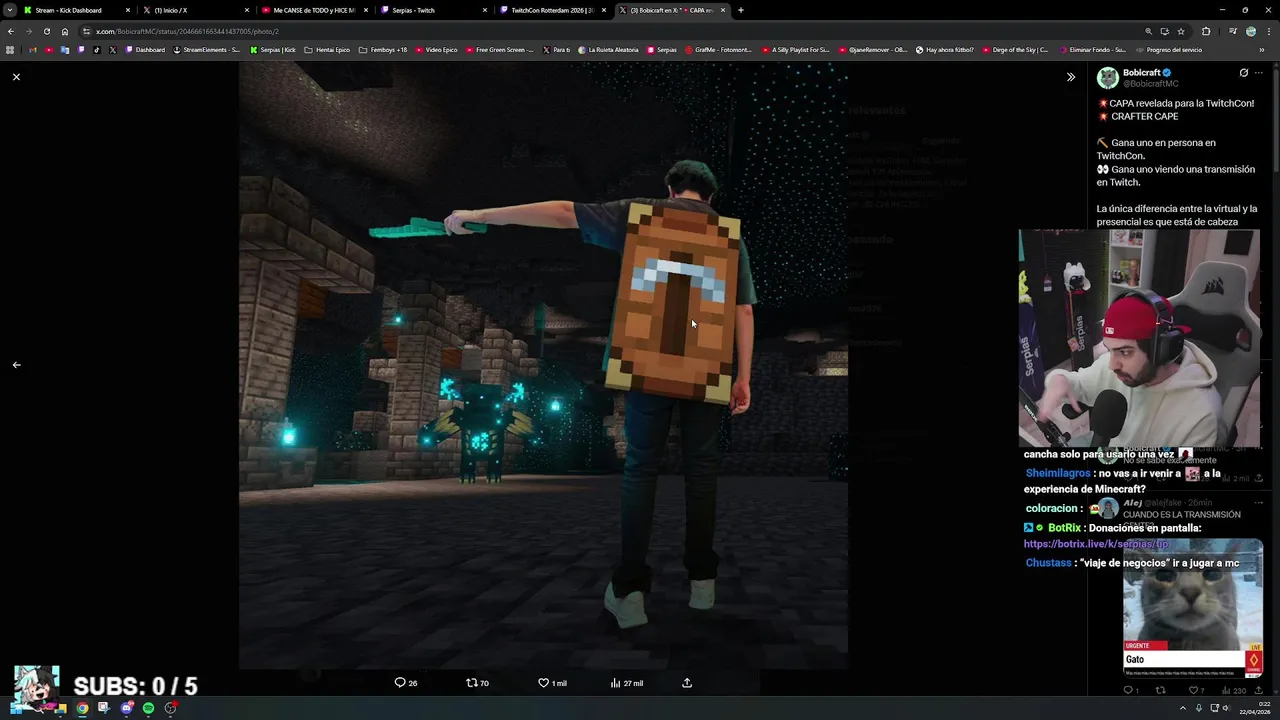Click the Minecraft cape photo
The height and width of the screenshot is (720, 1280).
click(543, 365)
